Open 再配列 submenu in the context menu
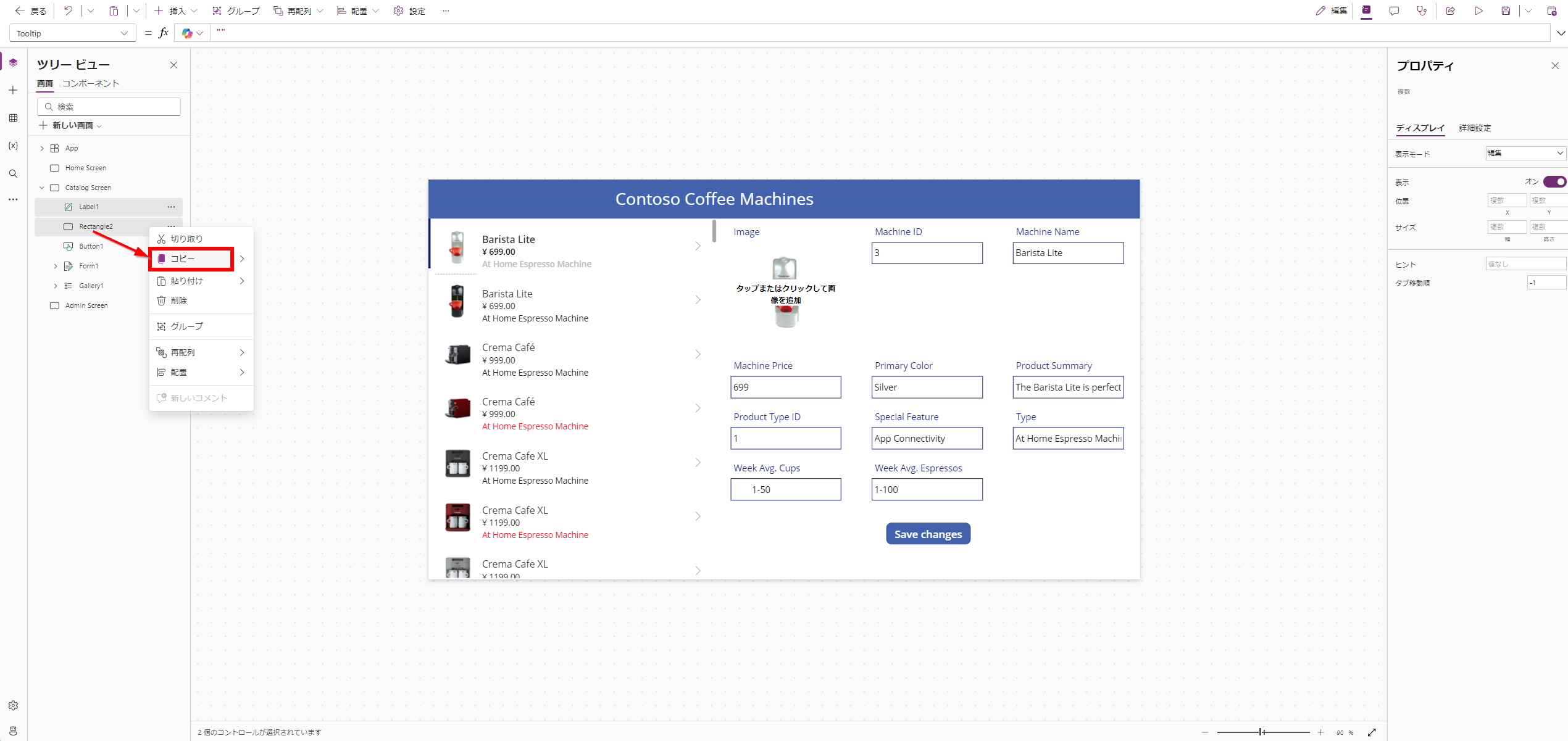The image size is (1568, 741). [201, 352]
